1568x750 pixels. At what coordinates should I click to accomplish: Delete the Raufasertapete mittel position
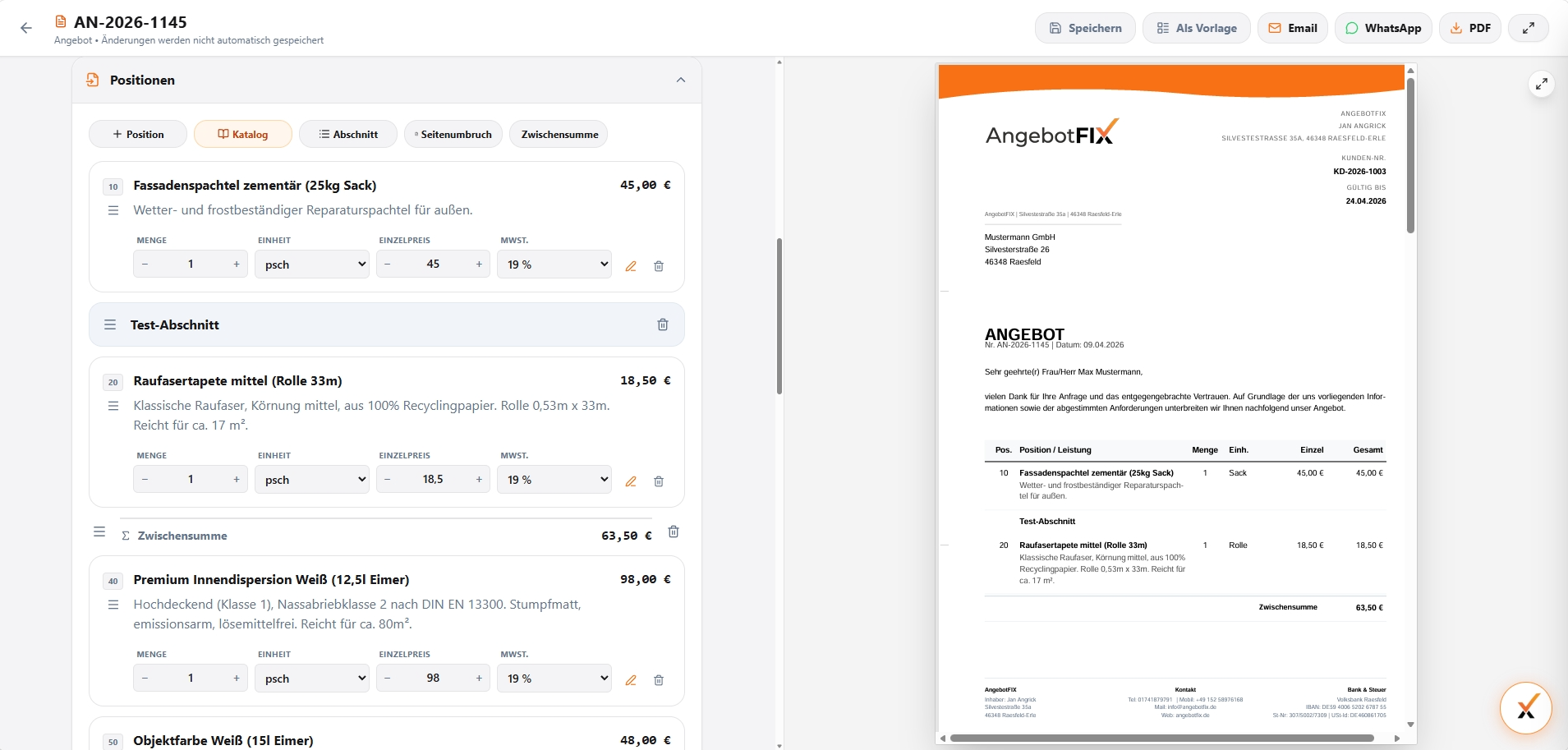pyautogui.click(x=659, y=481)
